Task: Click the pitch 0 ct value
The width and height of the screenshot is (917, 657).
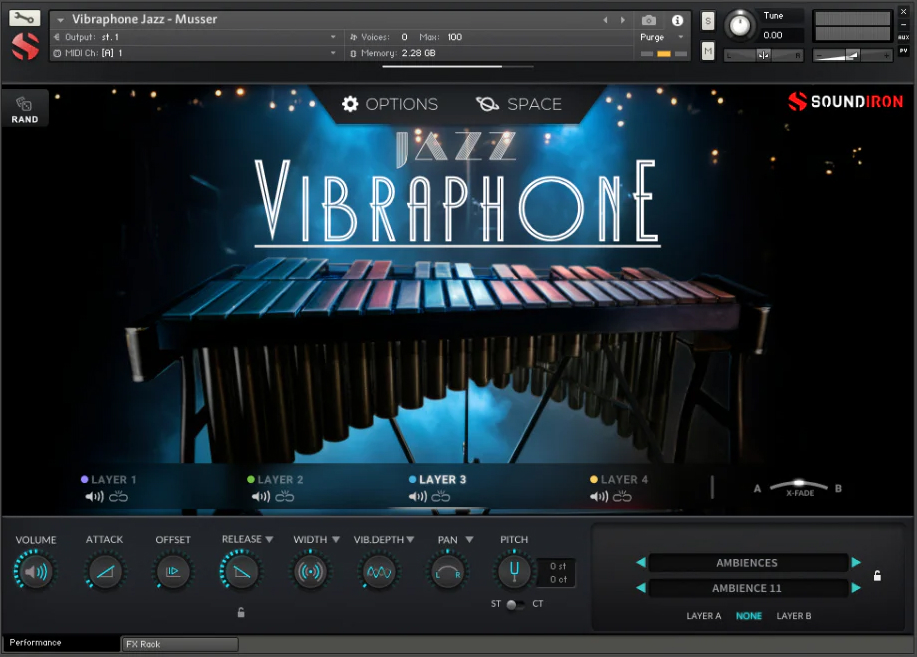Action: click(x=557, y=579)
